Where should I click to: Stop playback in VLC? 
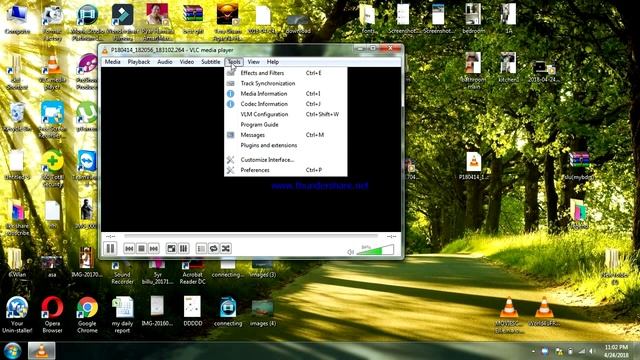[141, 249]
